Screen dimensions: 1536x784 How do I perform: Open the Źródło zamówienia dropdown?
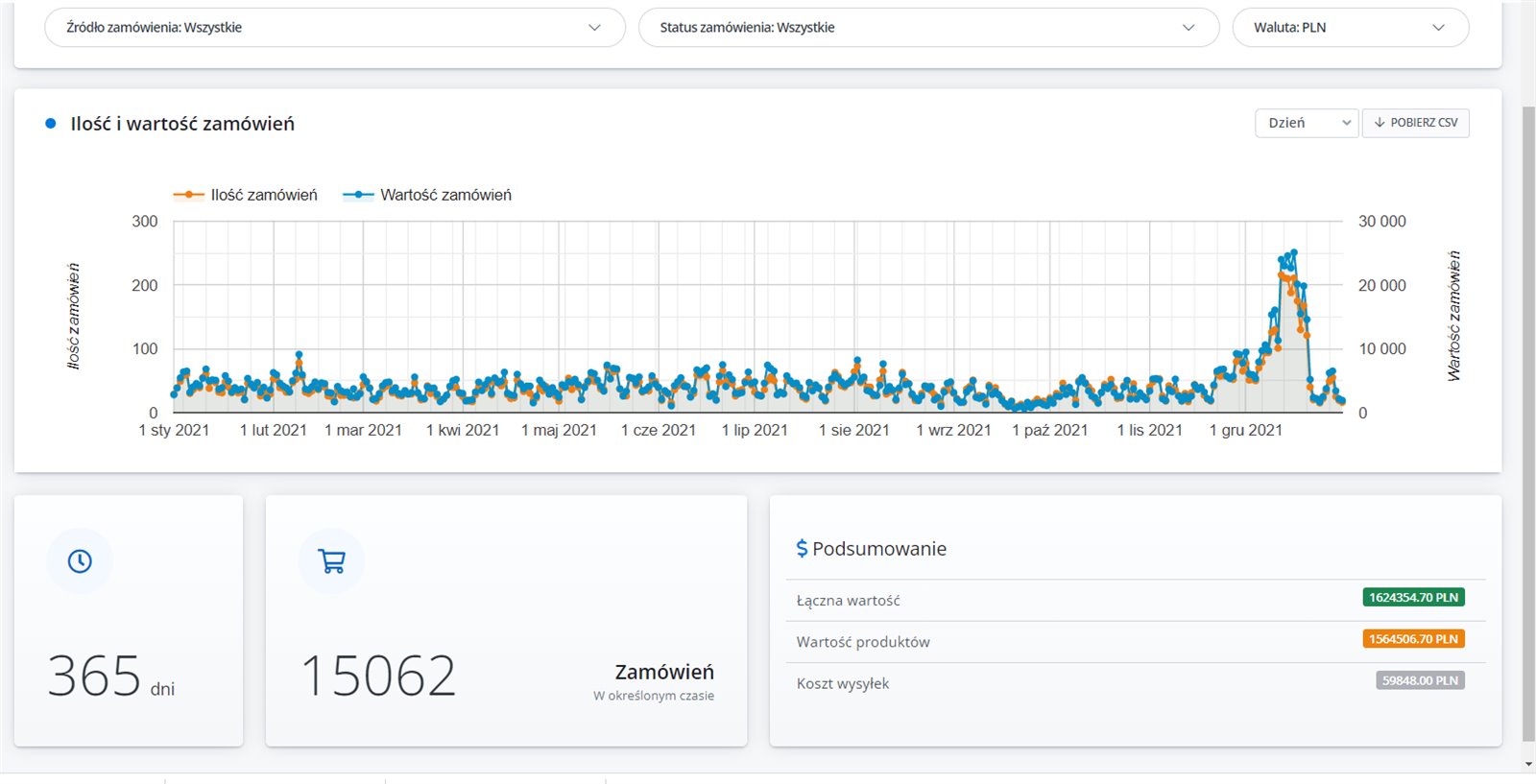tap(334, 28)
